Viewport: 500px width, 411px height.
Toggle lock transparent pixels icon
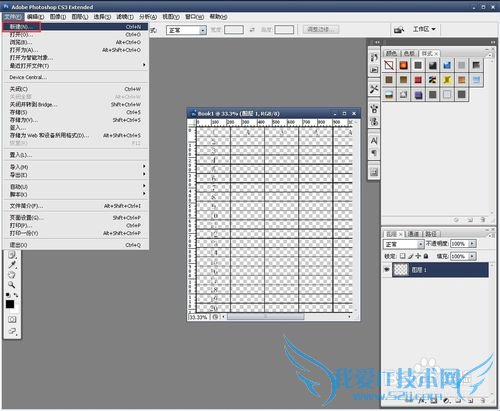tap(403, 256)
